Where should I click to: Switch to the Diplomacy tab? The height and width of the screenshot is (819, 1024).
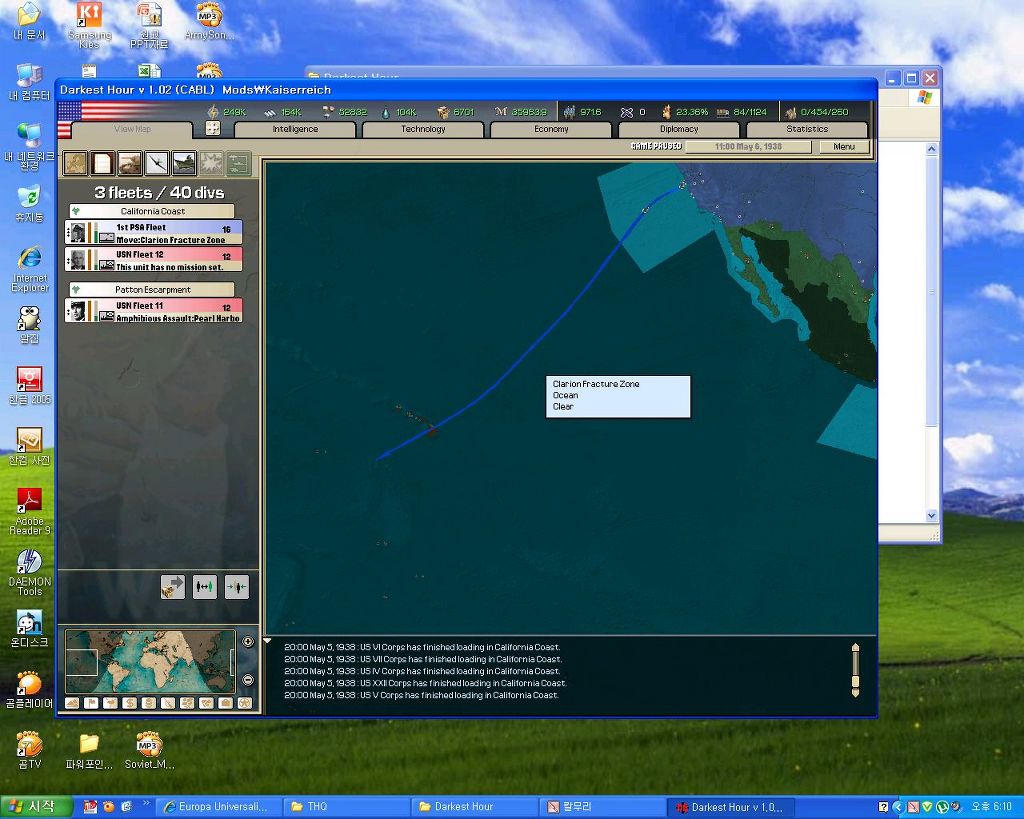click(679, 129)
